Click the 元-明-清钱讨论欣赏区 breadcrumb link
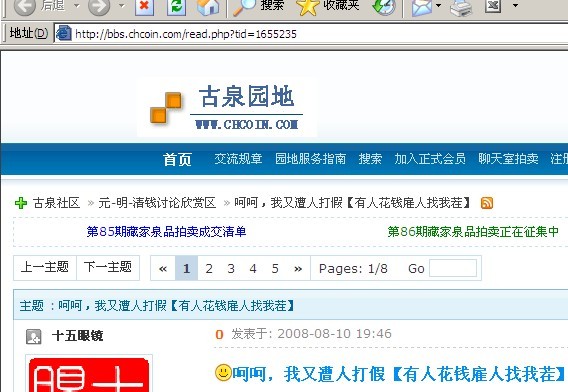 [x=157, y=203]
